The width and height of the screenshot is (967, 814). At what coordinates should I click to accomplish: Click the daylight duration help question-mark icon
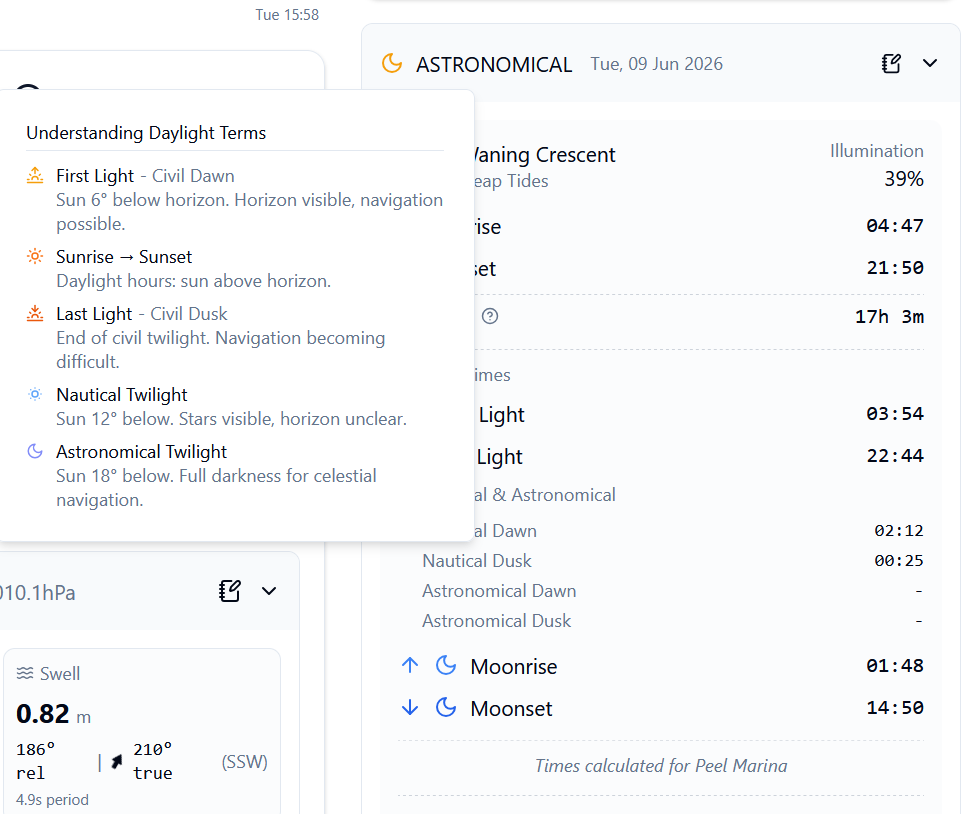coord(490,316)
